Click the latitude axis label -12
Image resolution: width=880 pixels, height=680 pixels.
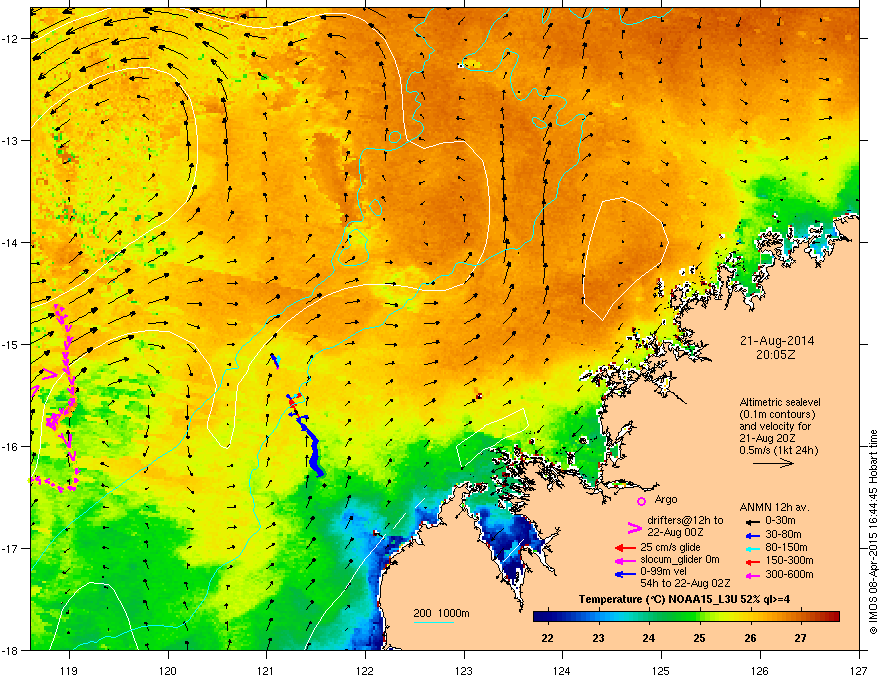11,39
